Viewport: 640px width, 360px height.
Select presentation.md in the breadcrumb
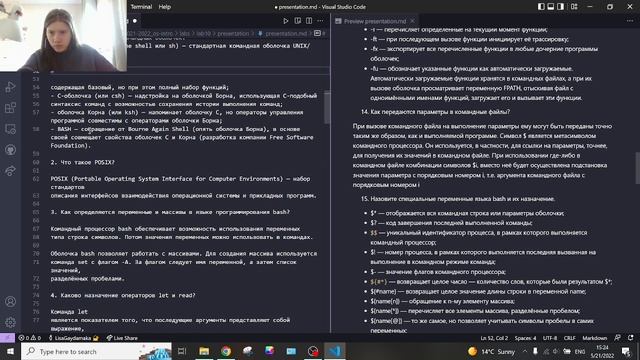pos(286,33)
